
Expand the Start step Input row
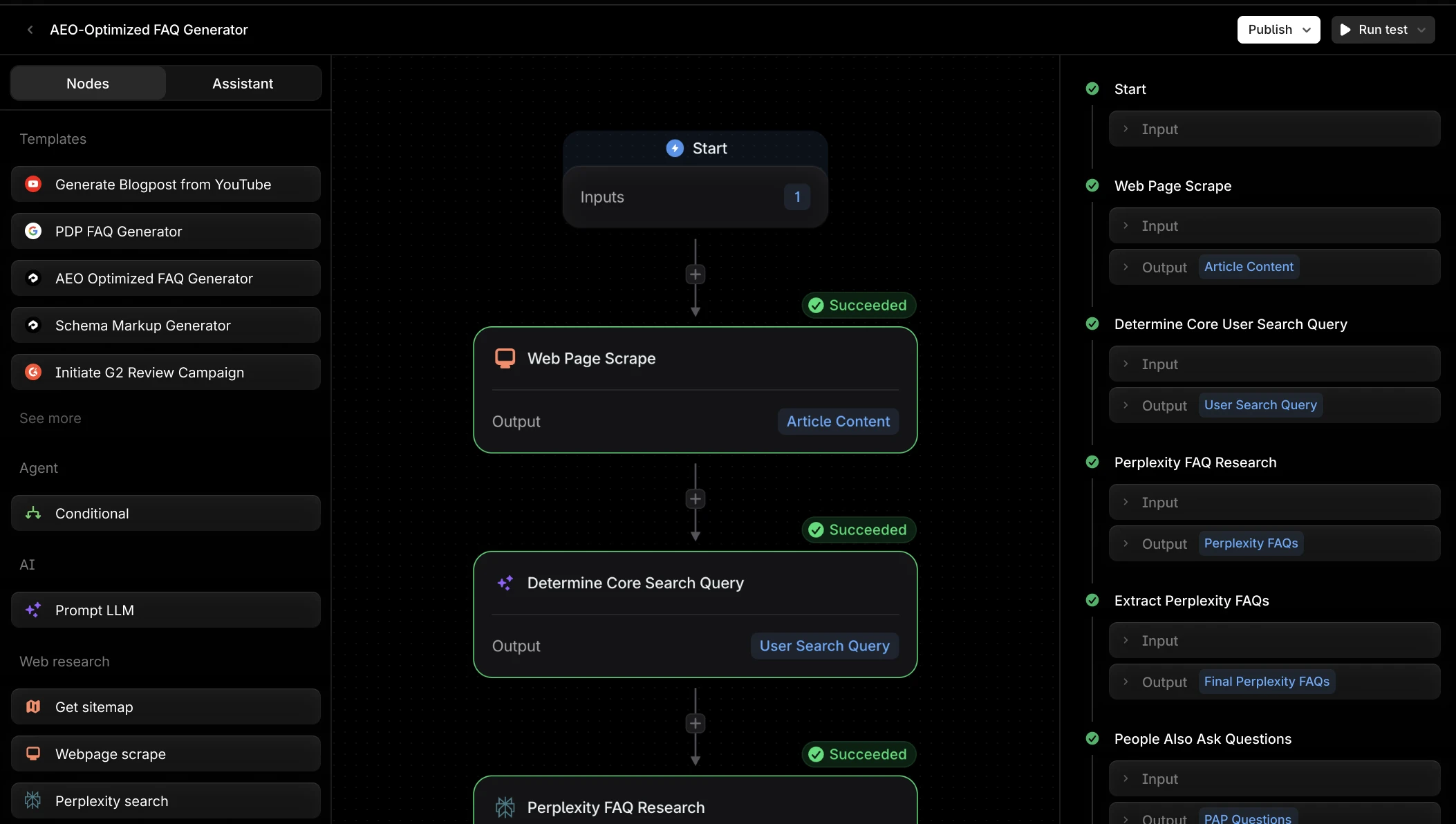[x=1274, y=129]
